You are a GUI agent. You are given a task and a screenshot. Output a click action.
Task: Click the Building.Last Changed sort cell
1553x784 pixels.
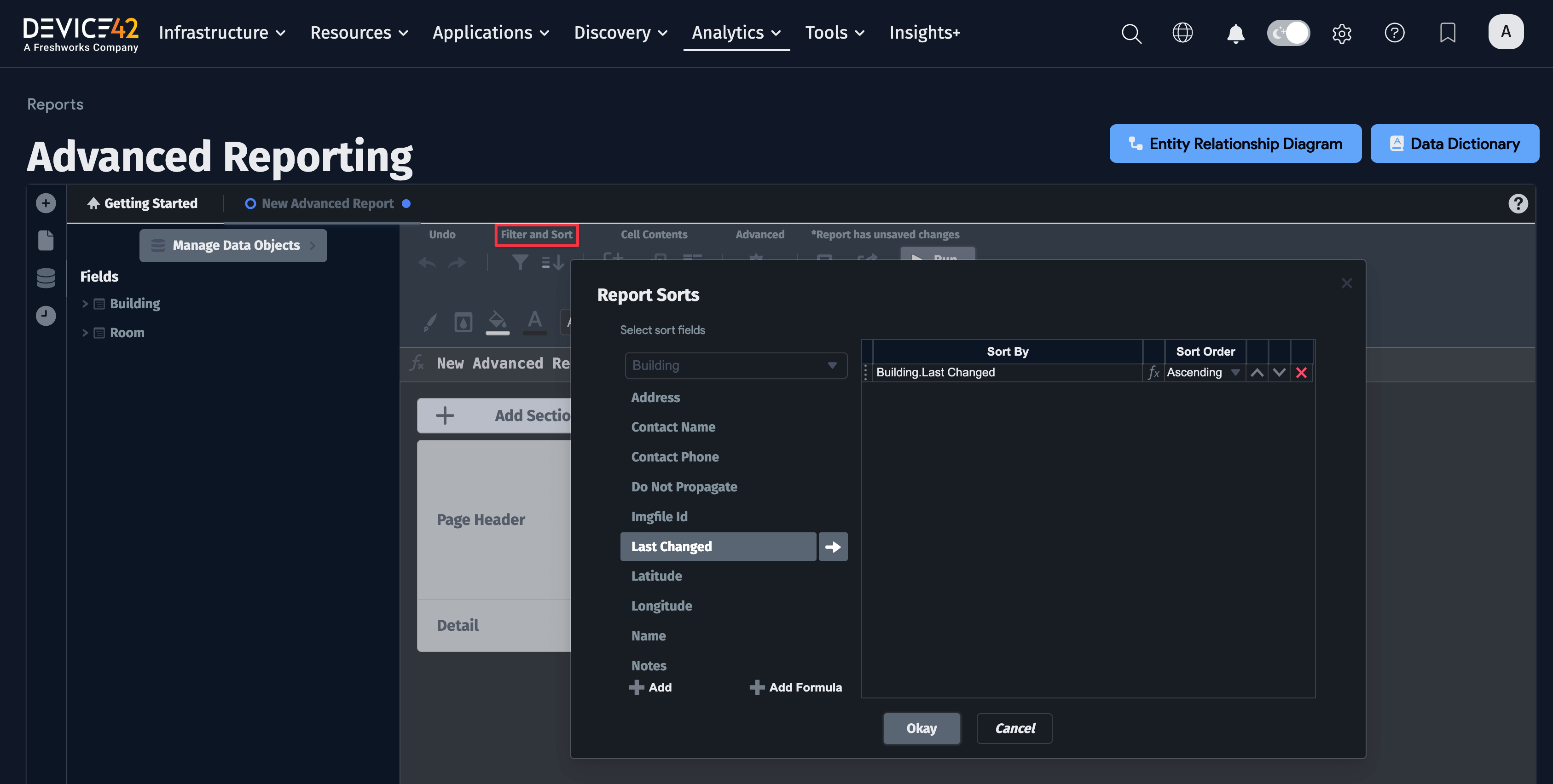1007,372
